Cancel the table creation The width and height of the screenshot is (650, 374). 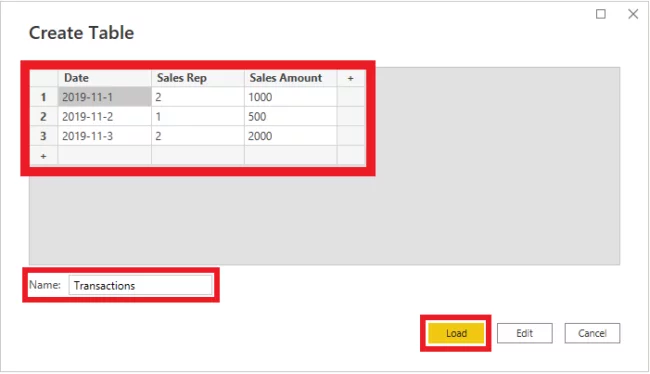[x=592, y=333]
